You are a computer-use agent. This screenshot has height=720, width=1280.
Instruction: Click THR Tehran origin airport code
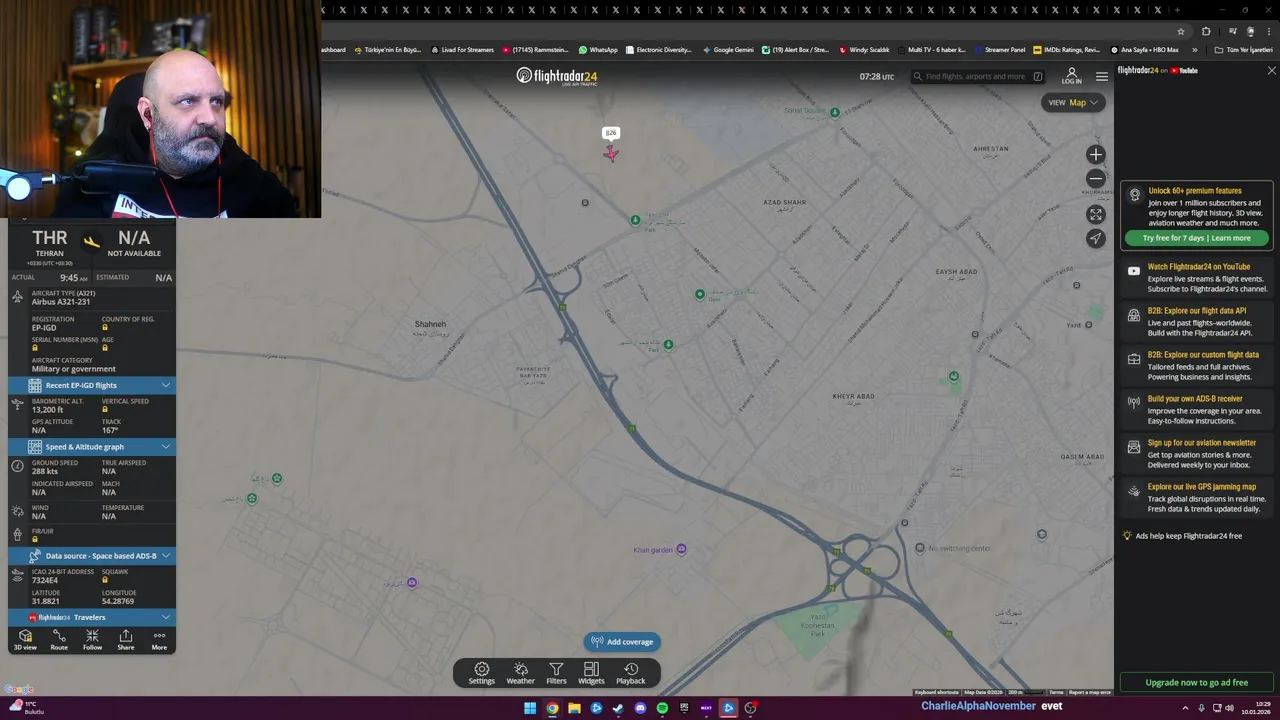49,238
